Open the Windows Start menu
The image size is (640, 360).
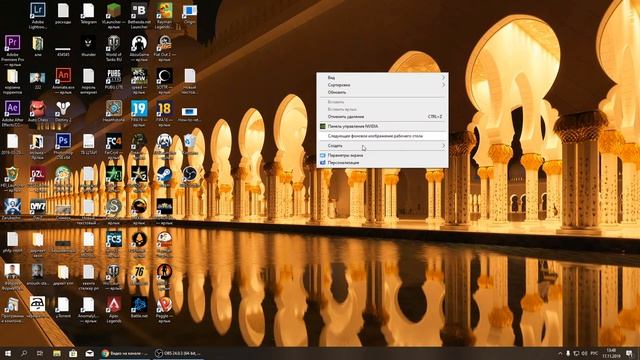coord(7,353)
